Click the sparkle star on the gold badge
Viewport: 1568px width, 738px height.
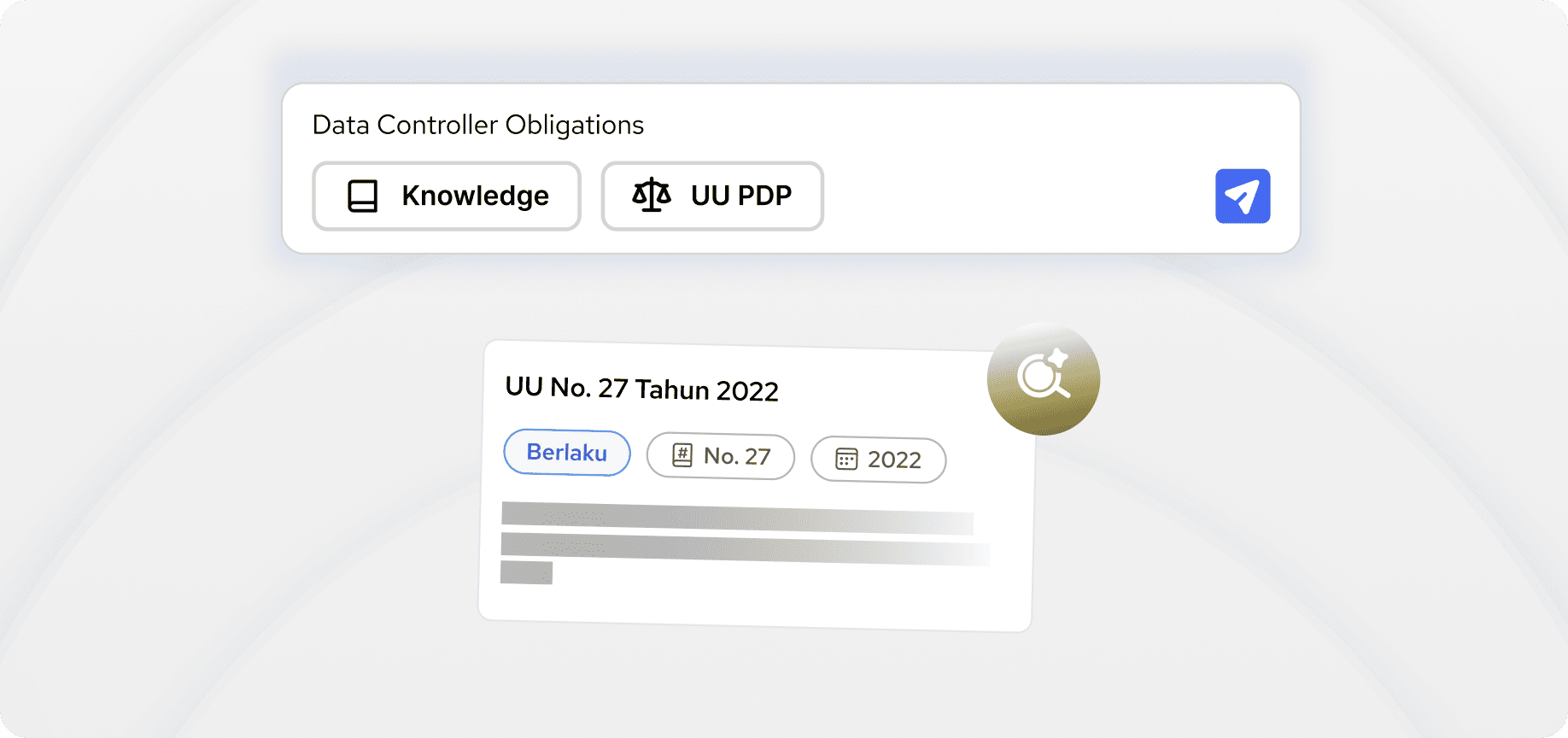pos(1058,357)
